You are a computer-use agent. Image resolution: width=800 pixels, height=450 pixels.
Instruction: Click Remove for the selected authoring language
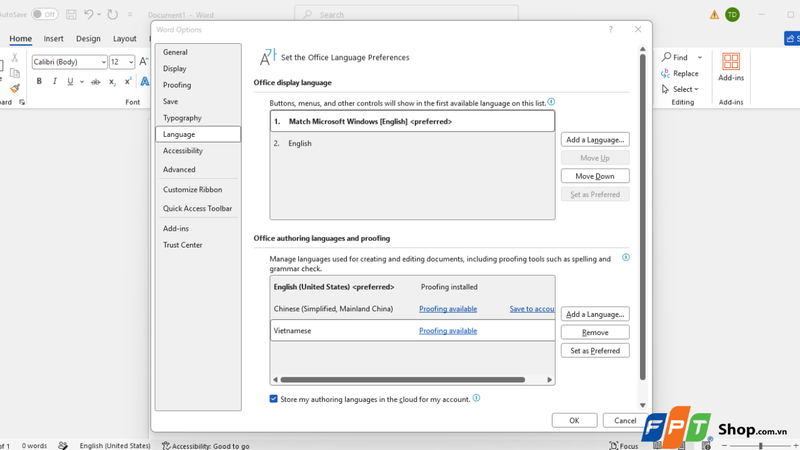coord(595,333)
